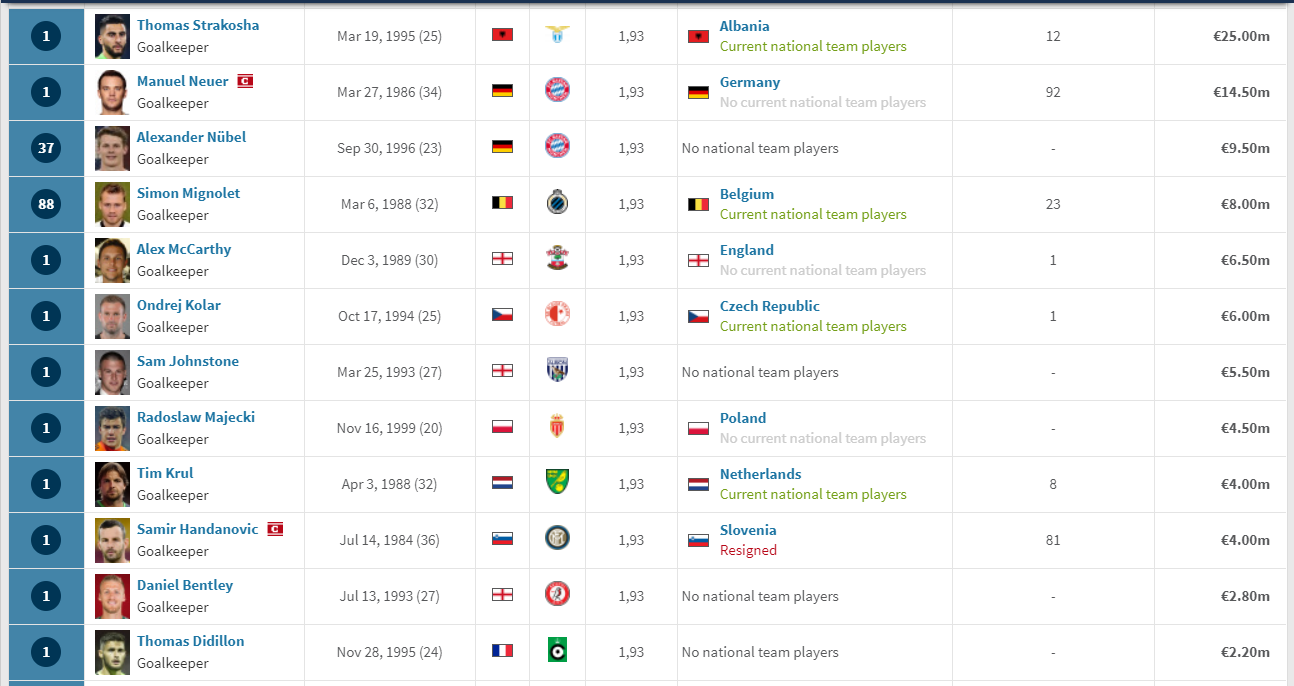
Task: Open the Belgium national team link
Action: click(x=747, y=194)
